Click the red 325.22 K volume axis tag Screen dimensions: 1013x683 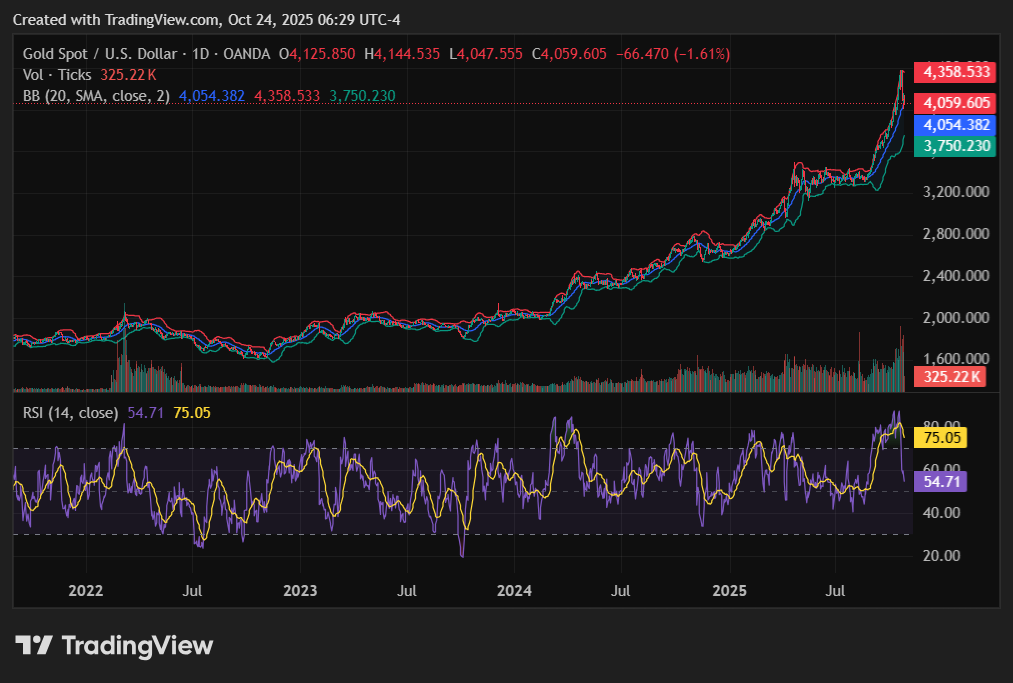[x=950, y=376]
